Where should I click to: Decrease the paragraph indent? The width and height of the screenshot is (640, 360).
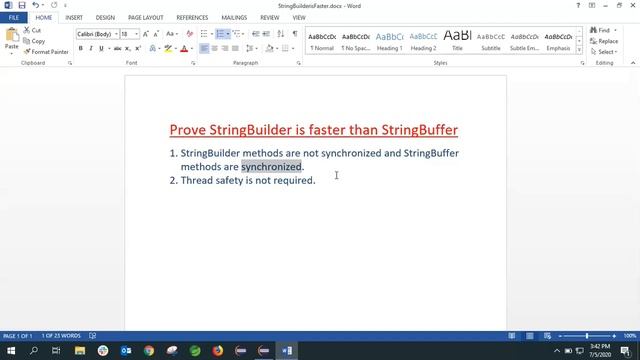pyautogui.click(x=256, y=34)
